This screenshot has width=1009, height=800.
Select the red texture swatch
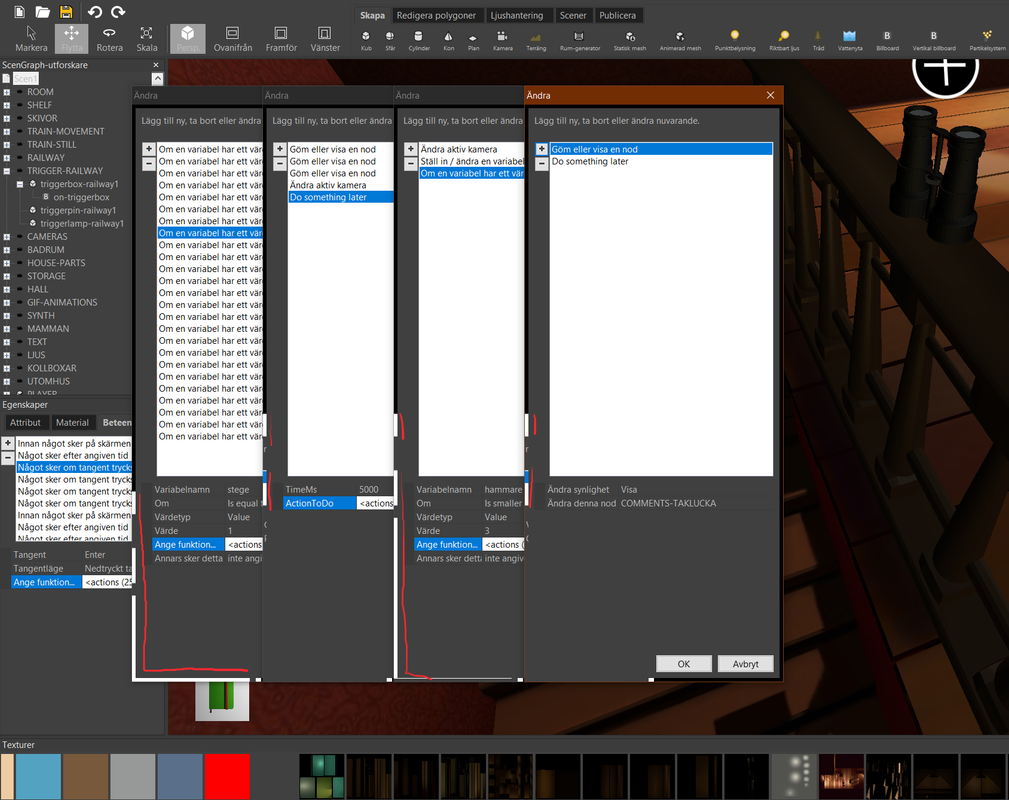(227, 777)
